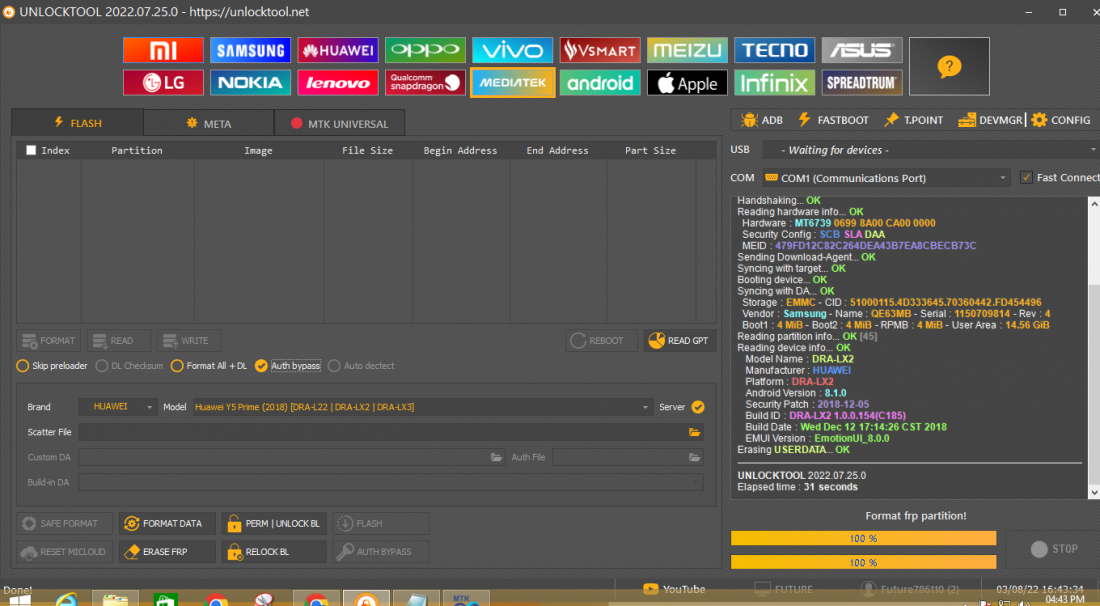Image resolution: width=1100 pixels, height=606 pixels.
Task: Open the USB Waiting for devices dropdown
Action: tap(930, 150)
